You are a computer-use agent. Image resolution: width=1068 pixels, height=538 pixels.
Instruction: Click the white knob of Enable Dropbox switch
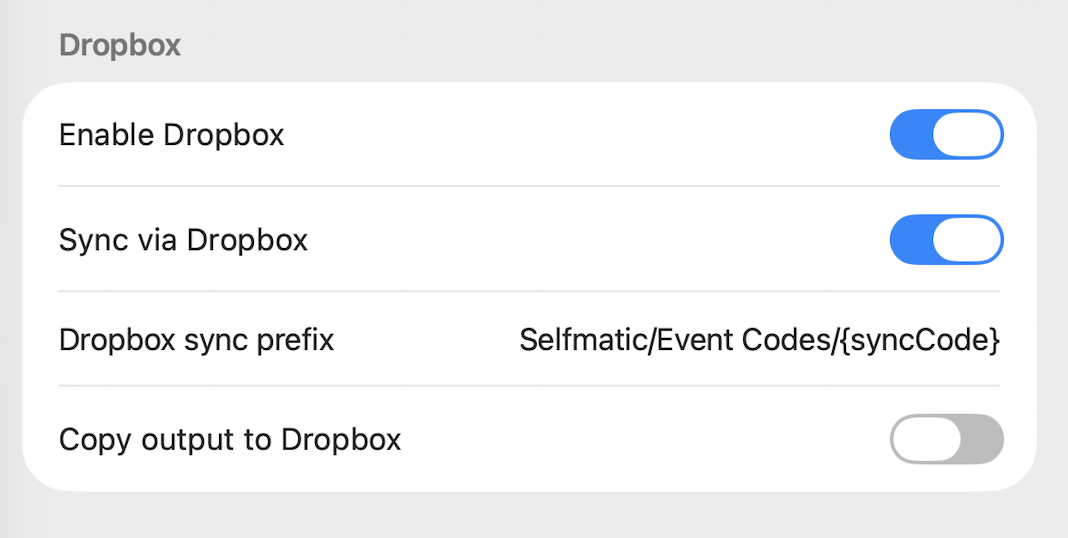(967, 135)
